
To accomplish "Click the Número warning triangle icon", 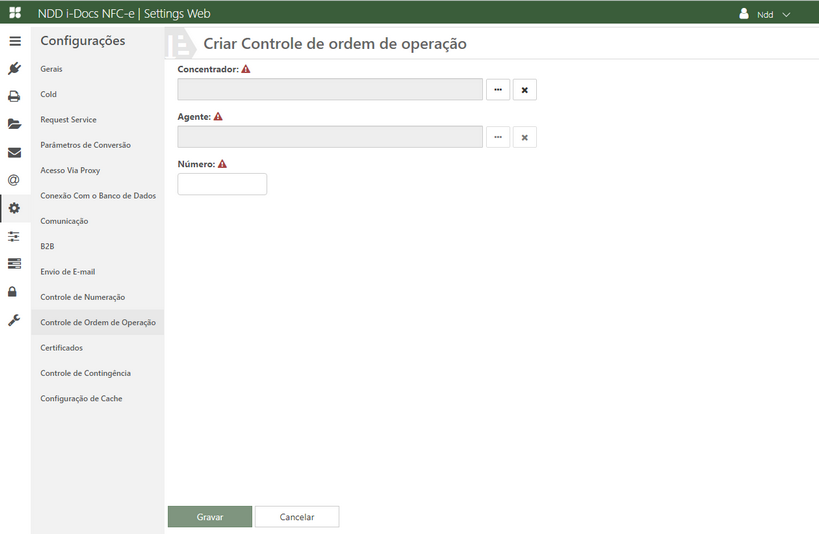I will [223, 164].
